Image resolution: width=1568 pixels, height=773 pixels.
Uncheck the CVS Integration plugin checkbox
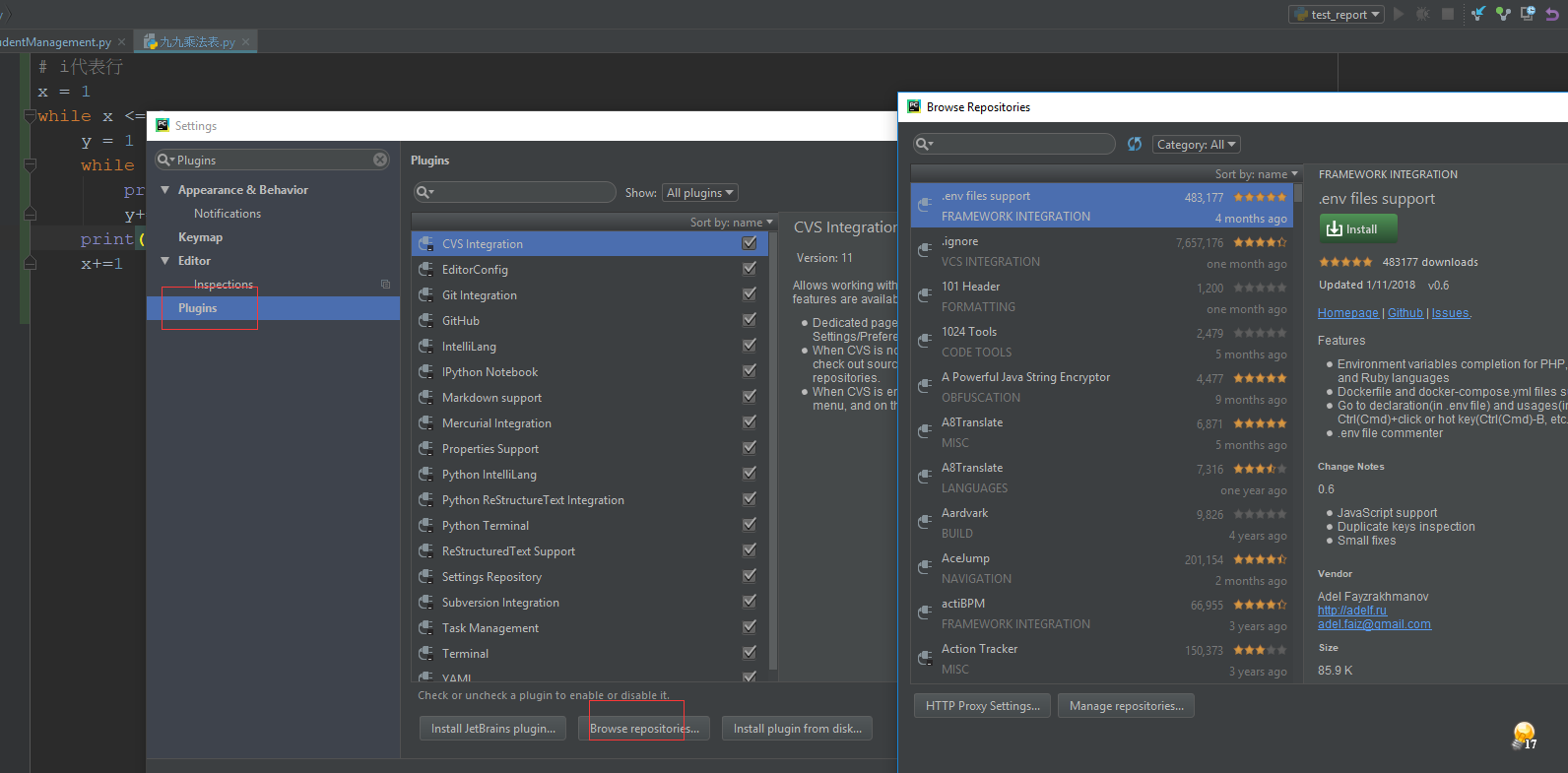pos(750,242)
